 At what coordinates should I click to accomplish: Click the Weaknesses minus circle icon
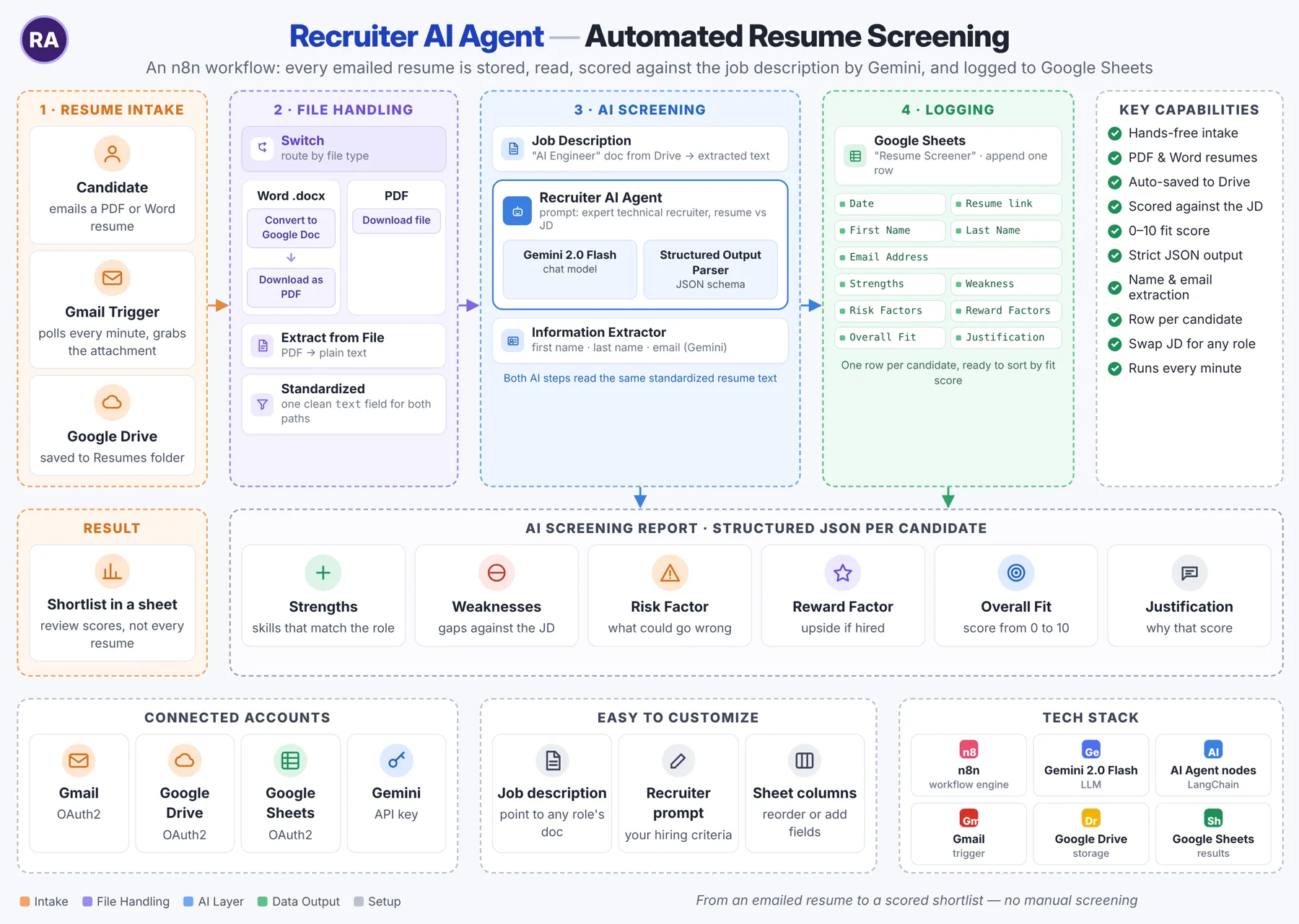click(x=497, y=573)
